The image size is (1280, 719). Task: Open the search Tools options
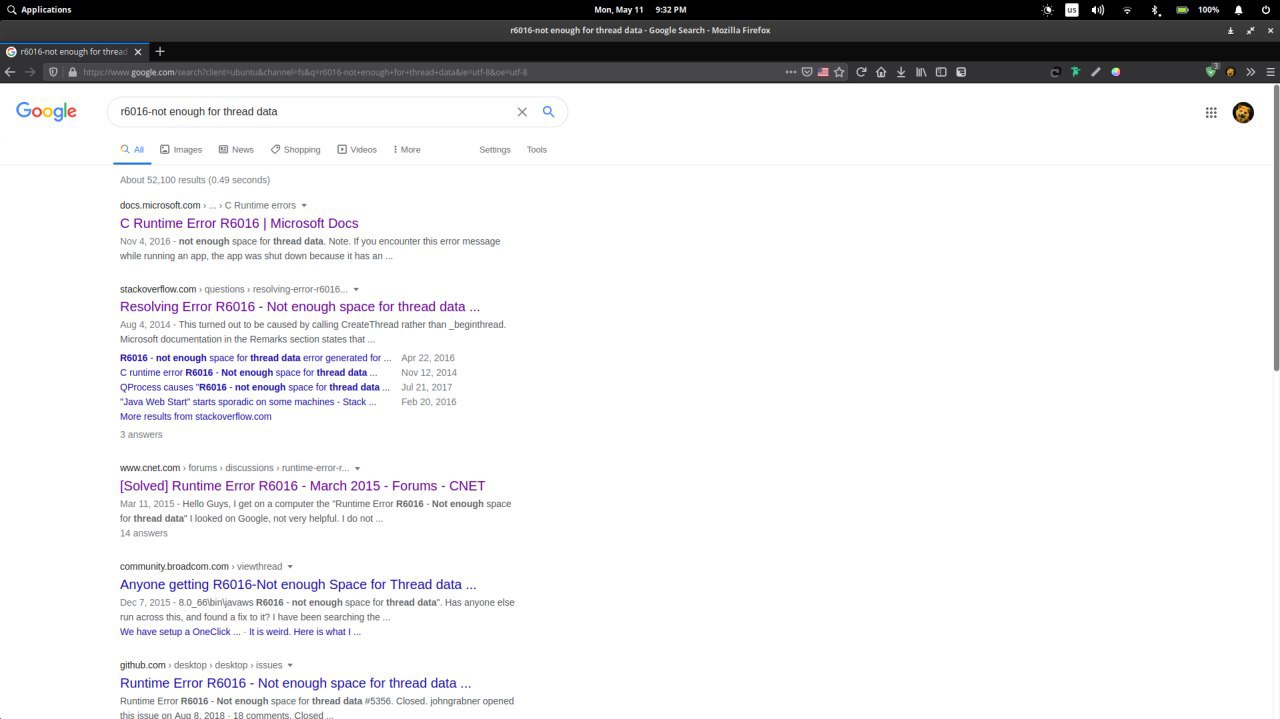tap(537, 150)
